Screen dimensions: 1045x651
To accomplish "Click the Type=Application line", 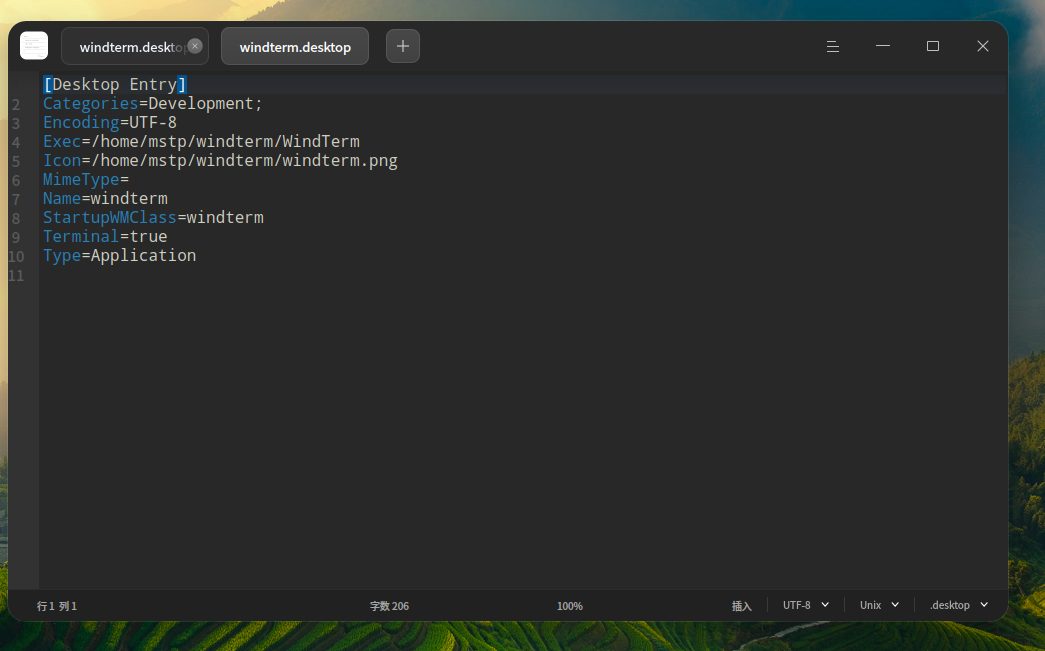I will (119, 256).
